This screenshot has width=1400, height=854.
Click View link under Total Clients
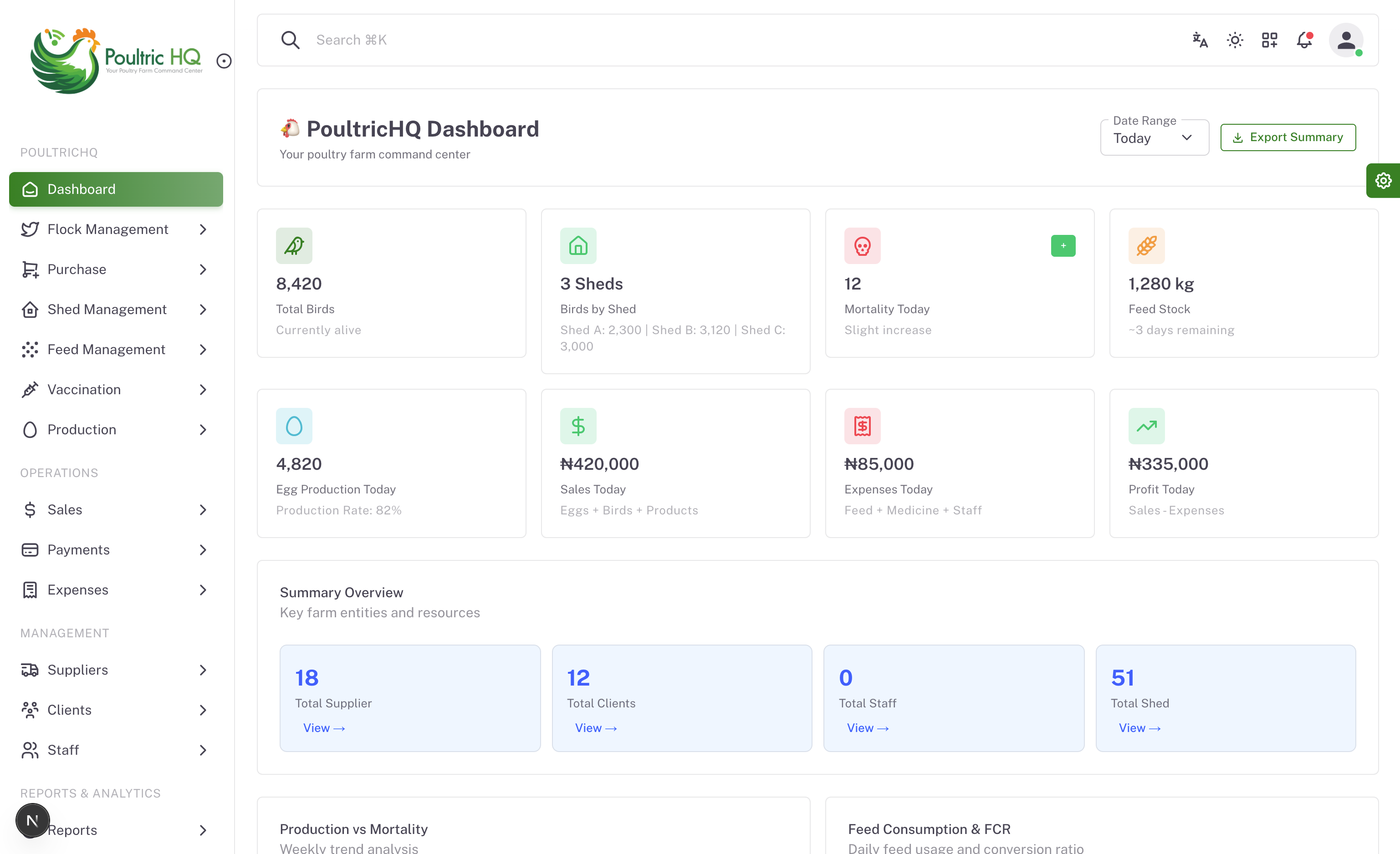[x=595, y=727]
